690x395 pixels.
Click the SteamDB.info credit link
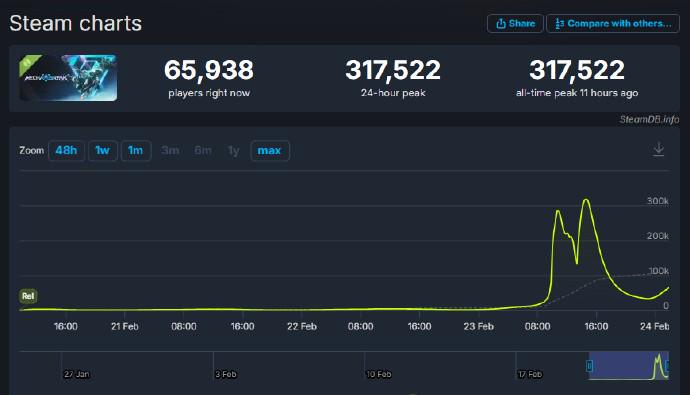pos(649,119)
